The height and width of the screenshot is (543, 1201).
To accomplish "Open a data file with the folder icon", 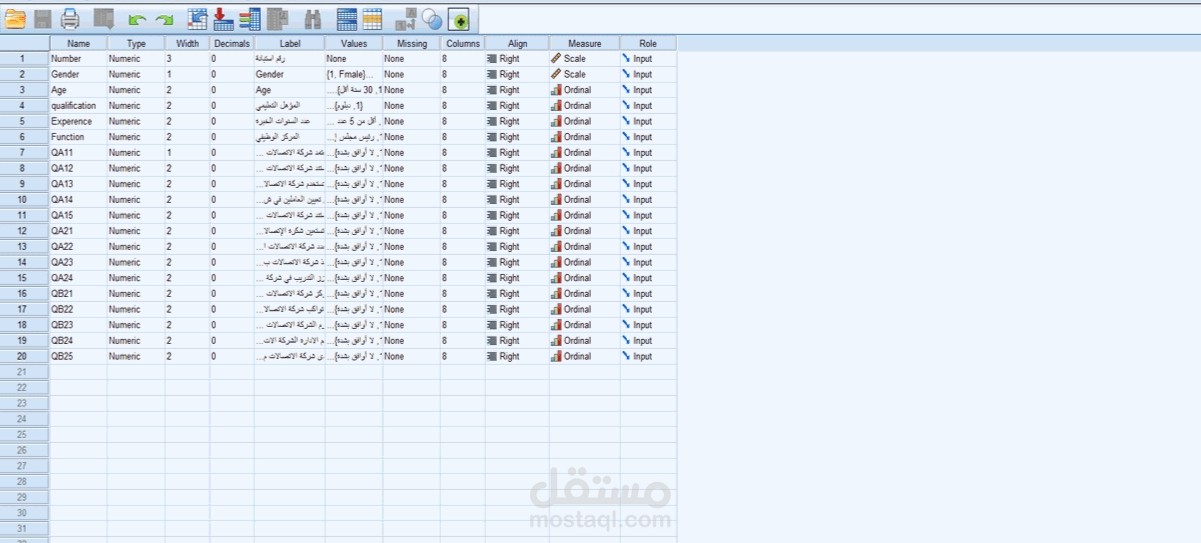I will coord(15,18).
